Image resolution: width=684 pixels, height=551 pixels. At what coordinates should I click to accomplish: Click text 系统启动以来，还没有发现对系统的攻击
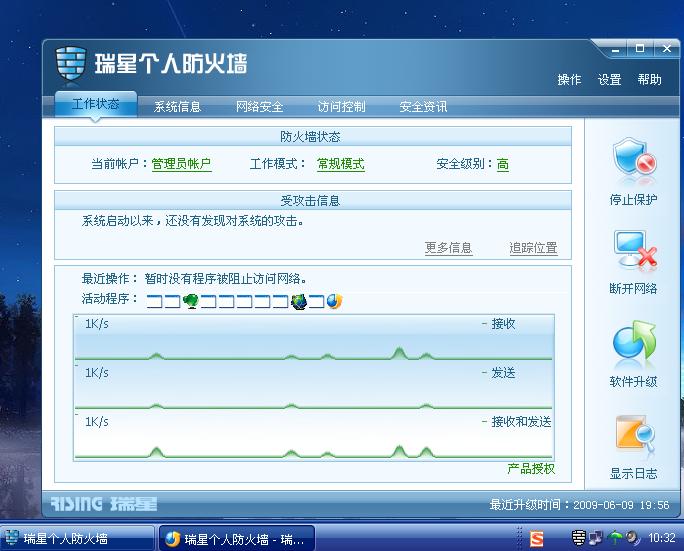point(192,221)
